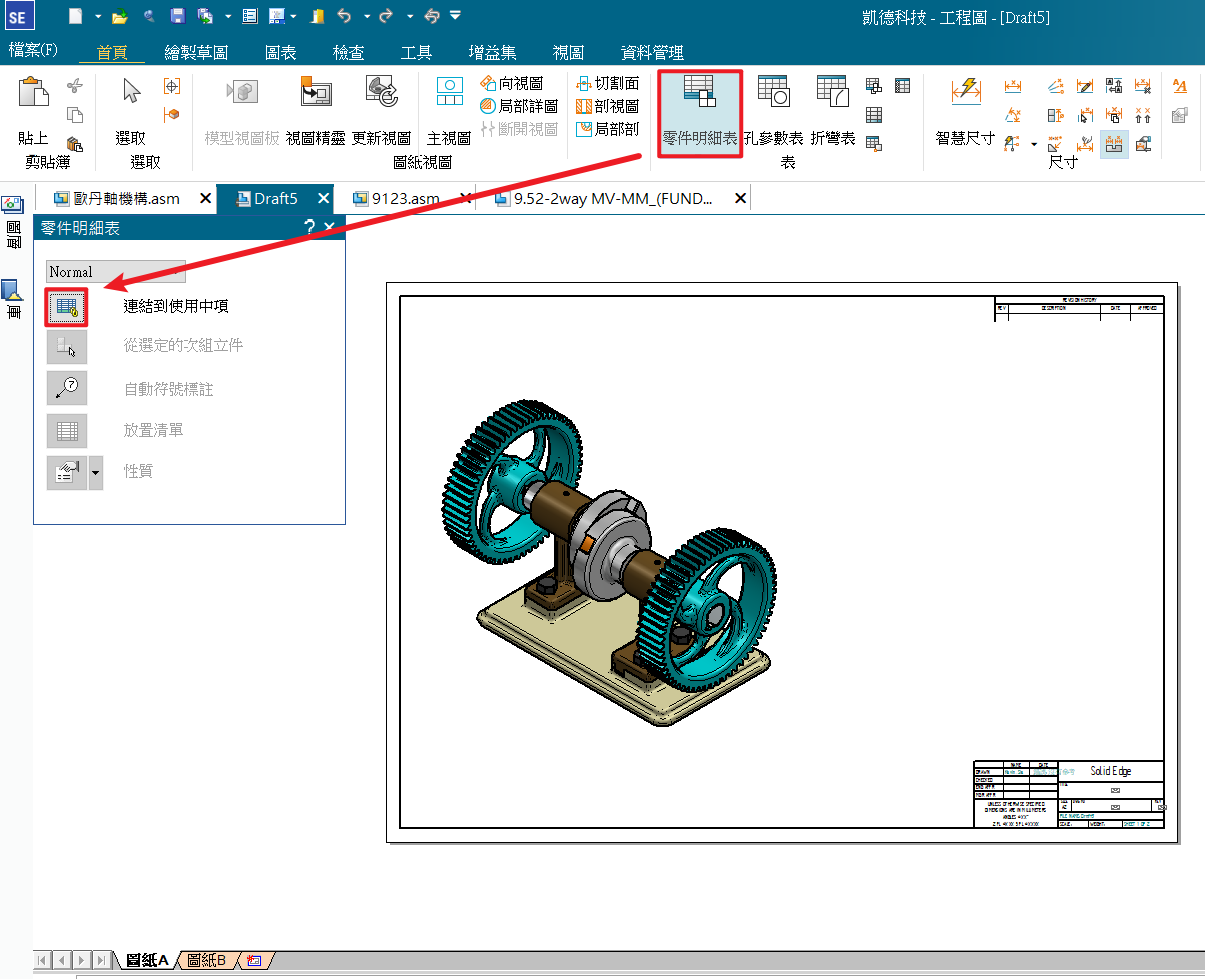Copy selection with the copy icon
Screen dimensions: 1205x979
(74, 115)
